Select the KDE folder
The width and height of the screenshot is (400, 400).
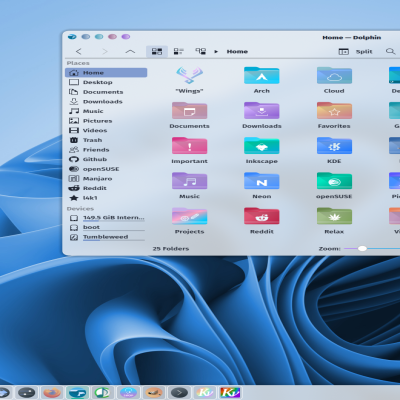(334, 150)
